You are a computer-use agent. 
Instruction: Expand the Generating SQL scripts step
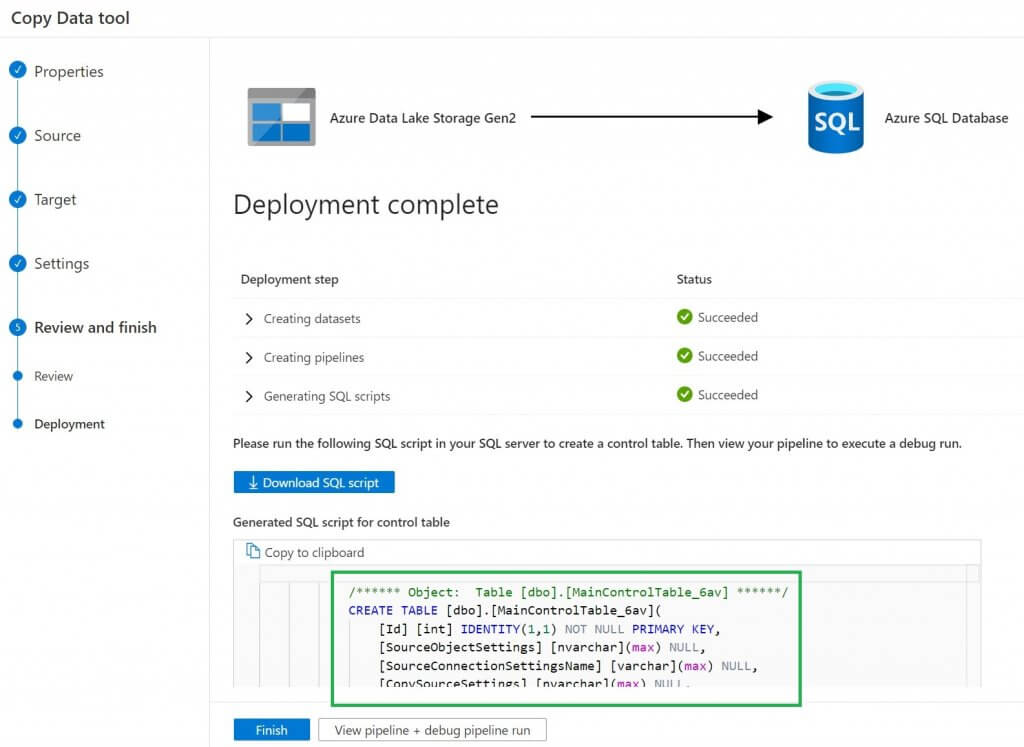coord(249,396)
